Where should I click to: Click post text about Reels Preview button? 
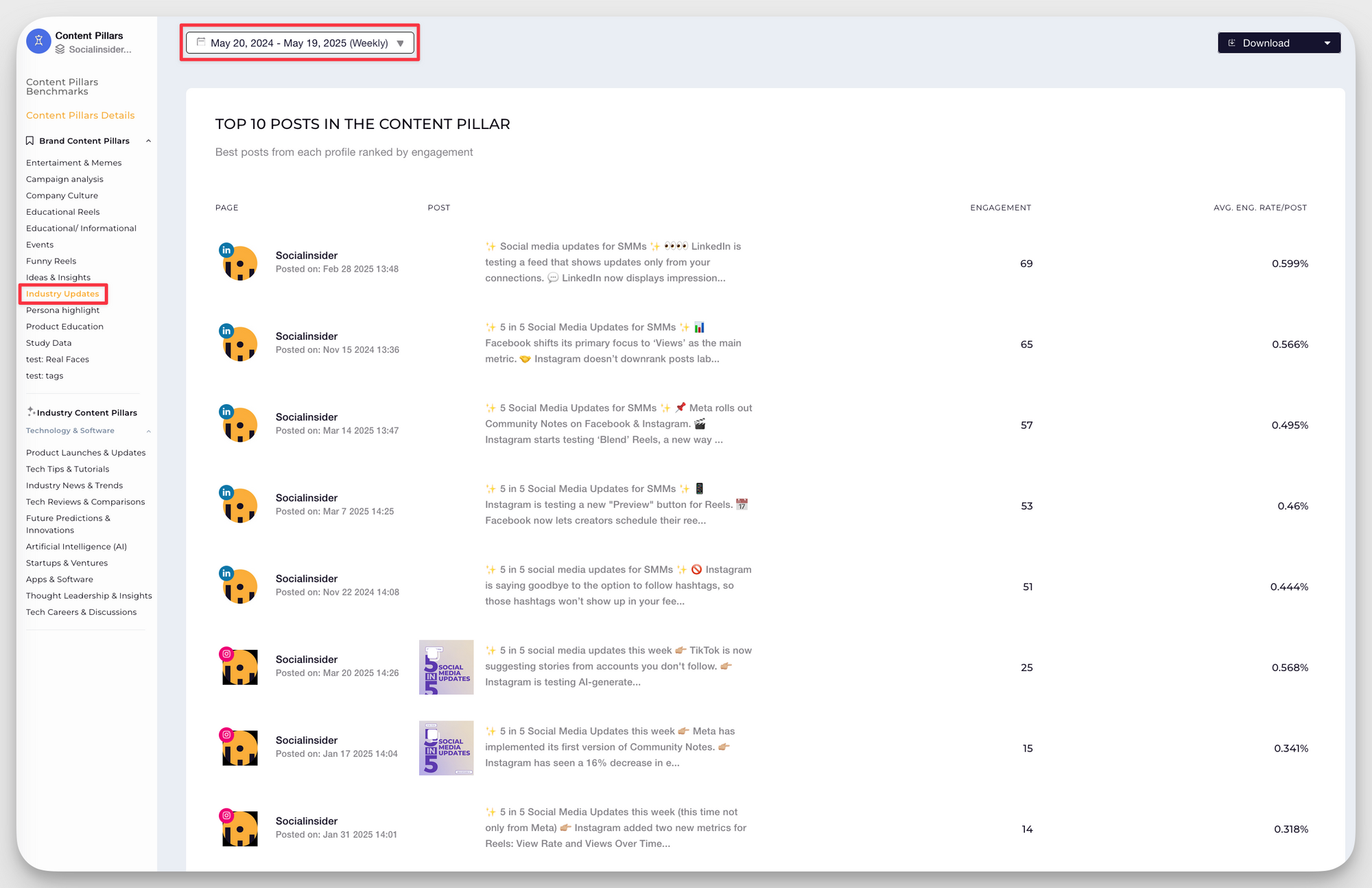[617, 504]
